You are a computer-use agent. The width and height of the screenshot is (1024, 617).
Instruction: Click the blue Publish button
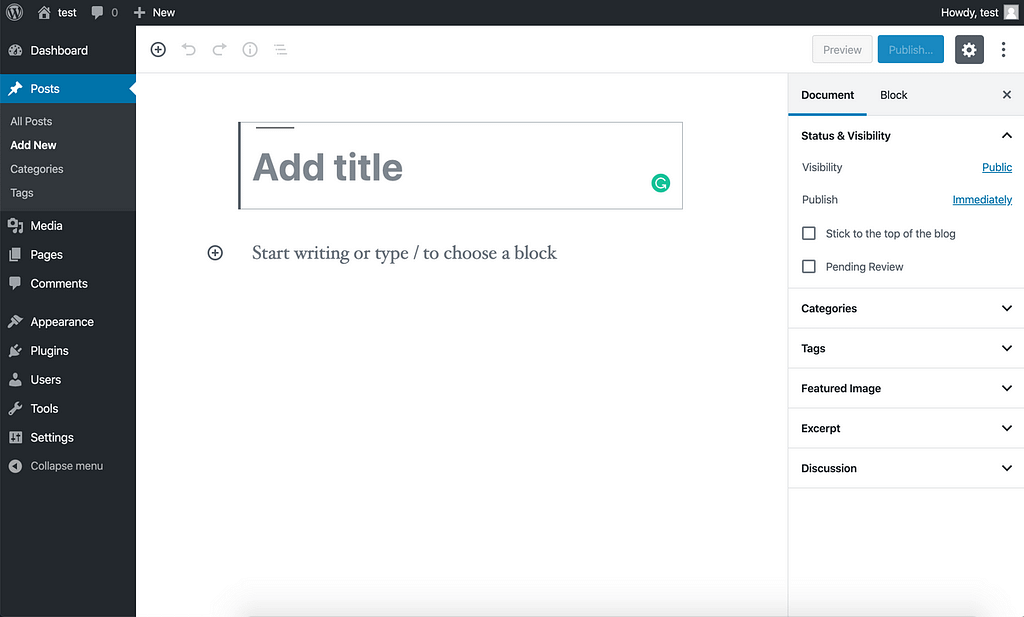910,50
